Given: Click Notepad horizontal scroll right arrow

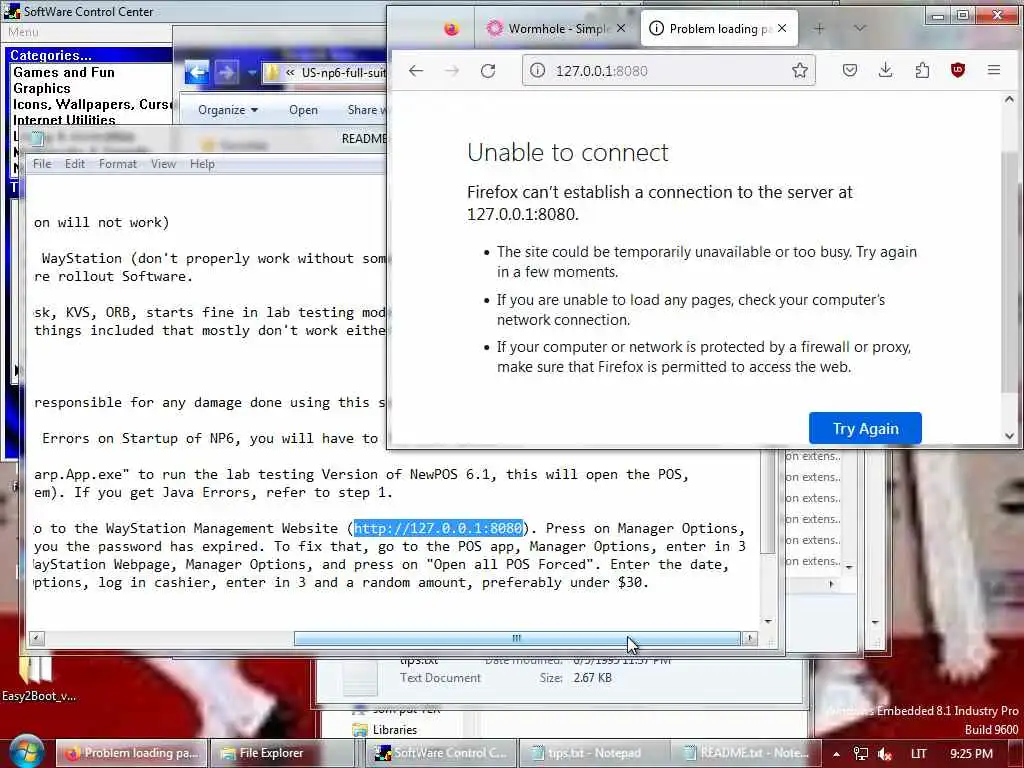Looking at the screenshot, I should 750,638.
